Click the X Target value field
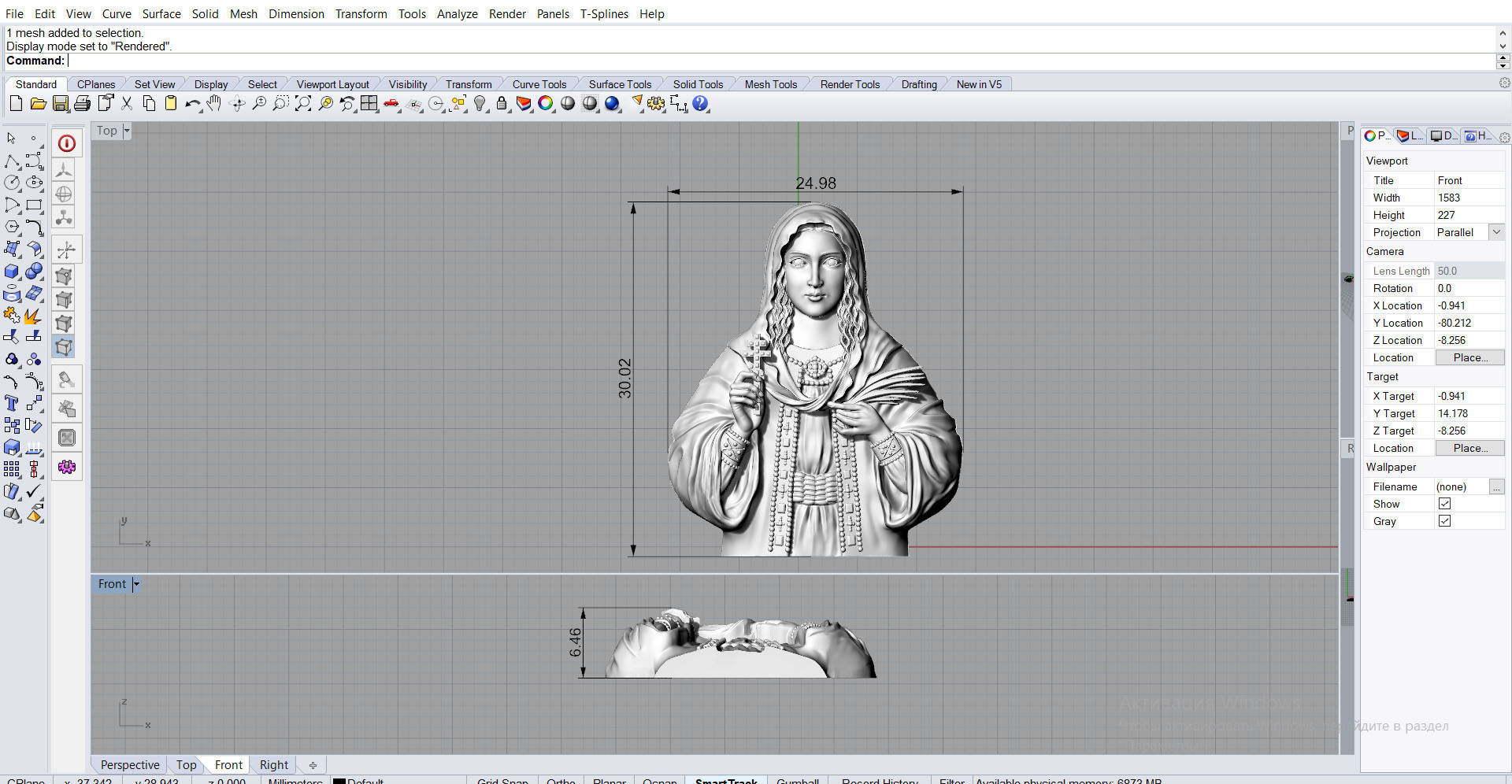Image resolution: width=1512 pixels, height=784 pixels. (1469, 396)
